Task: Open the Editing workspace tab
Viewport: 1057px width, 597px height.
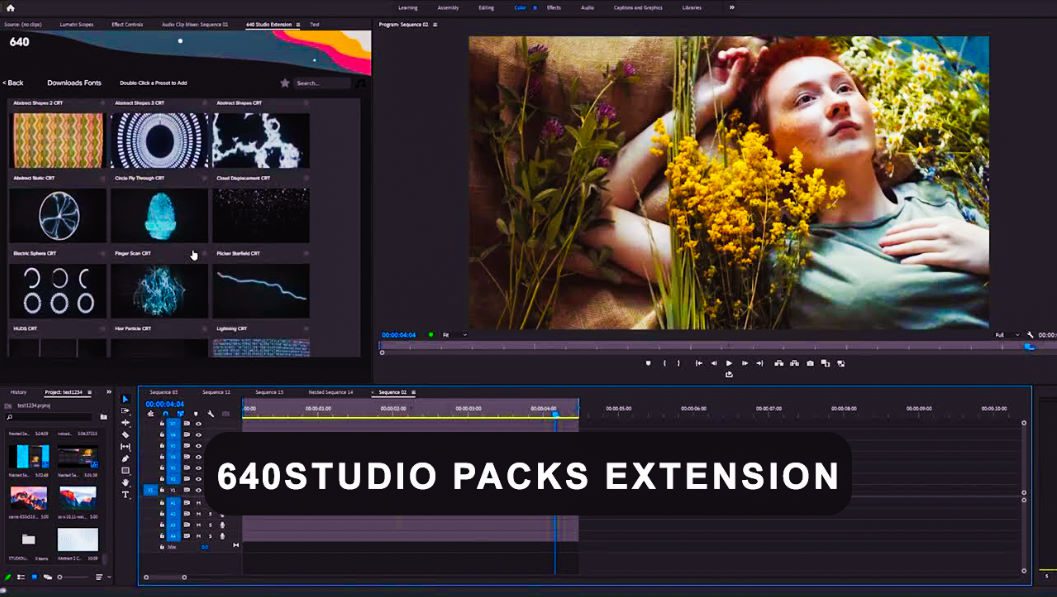Action: (x=486, y=7)
